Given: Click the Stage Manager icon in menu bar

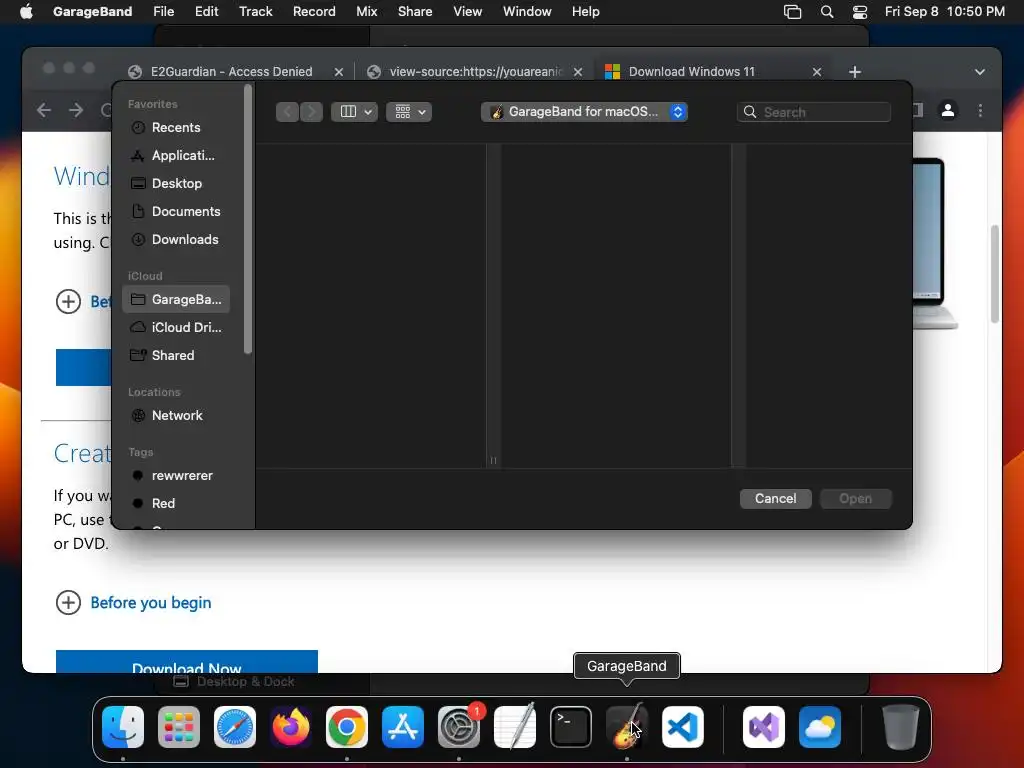Looking at the screenshot, I should tap(792, 12).
